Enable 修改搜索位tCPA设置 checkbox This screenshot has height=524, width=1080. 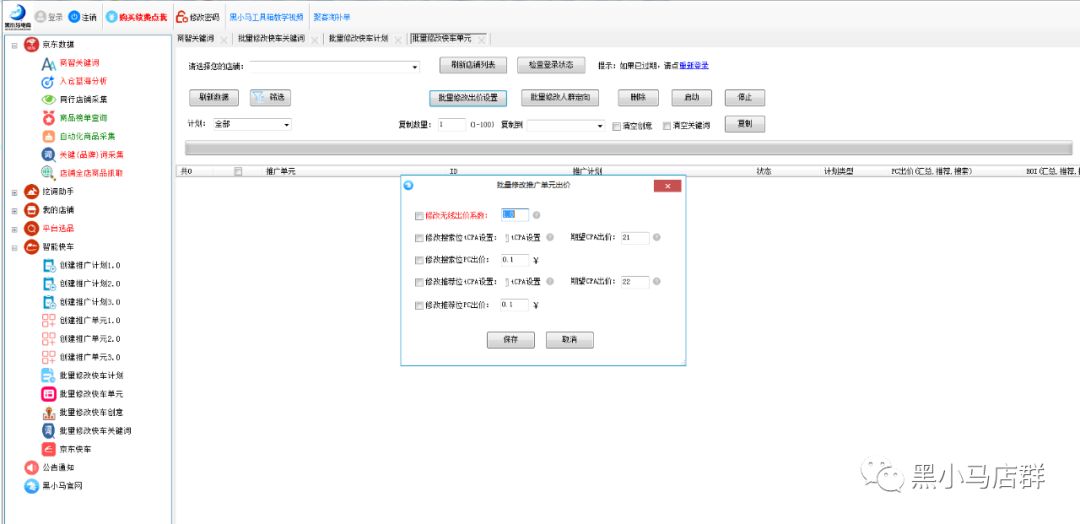click(x=419, y=238)
